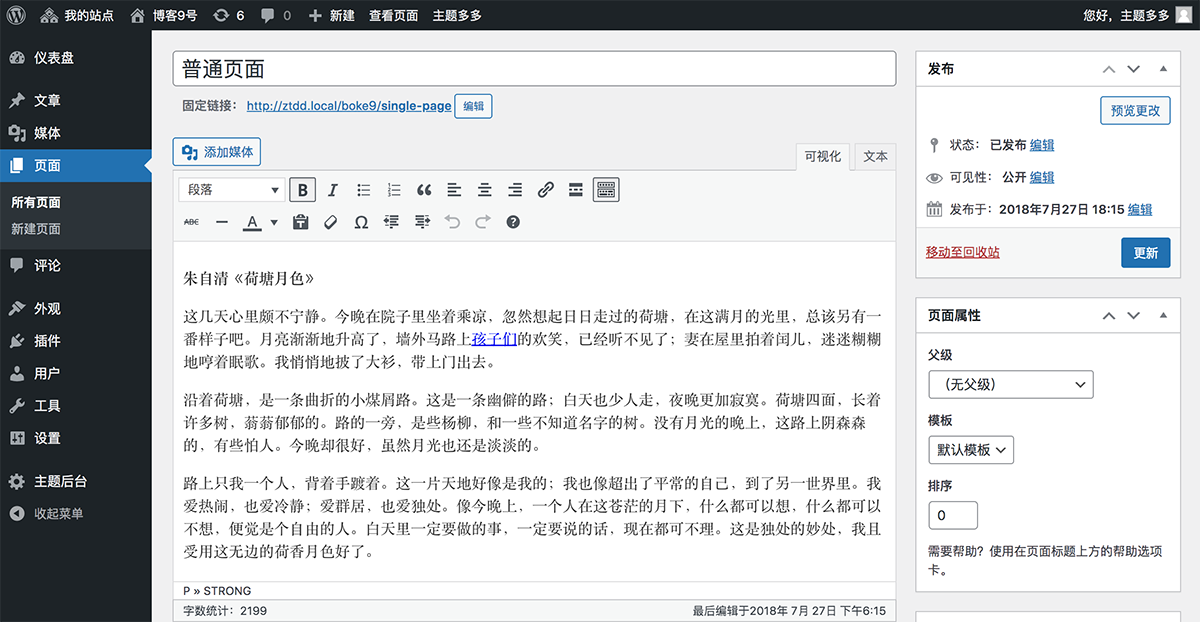Open 工具 menu in sidebar
1200x622 pixels.
[x=76, y=405]
